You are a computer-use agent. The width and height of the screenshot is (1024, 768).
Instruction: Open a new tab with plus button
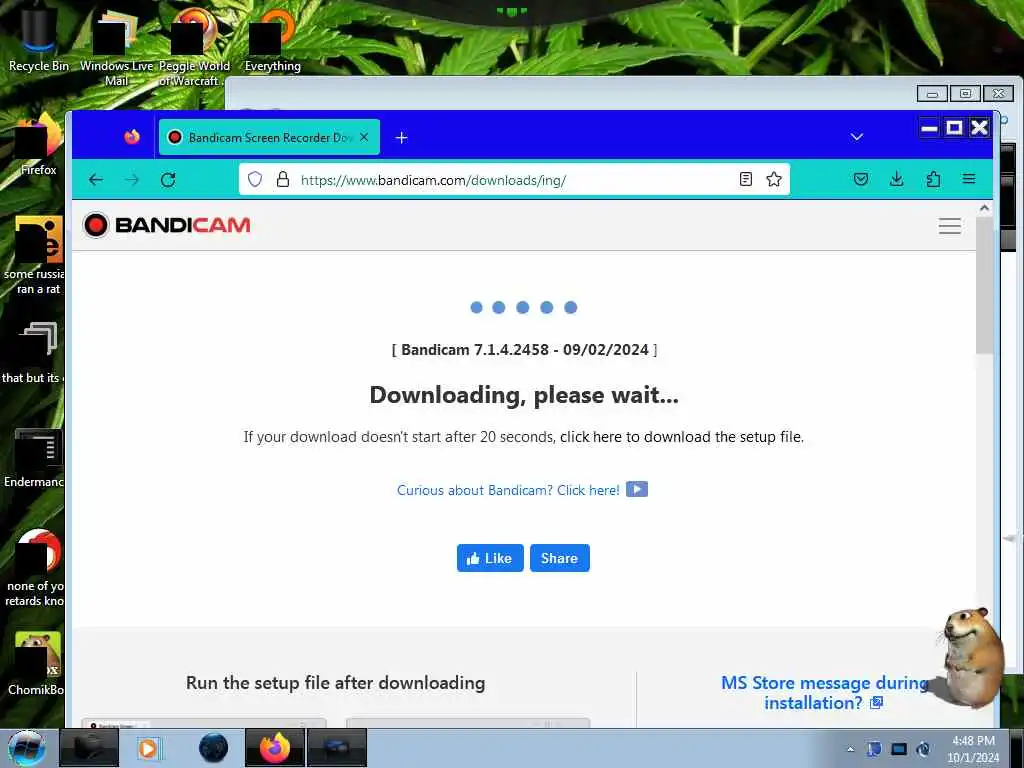(x=402, y=138)
